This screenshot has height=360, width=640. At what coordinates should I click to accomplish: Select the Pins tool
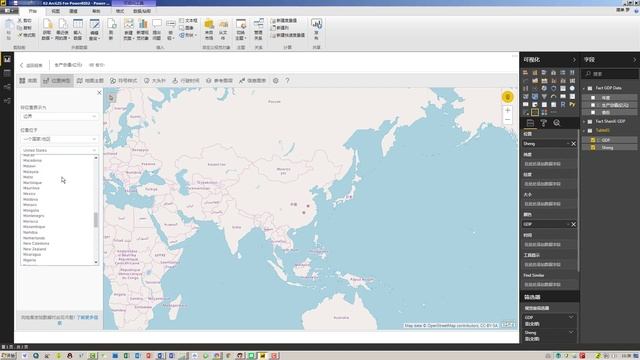pos(155,80)
